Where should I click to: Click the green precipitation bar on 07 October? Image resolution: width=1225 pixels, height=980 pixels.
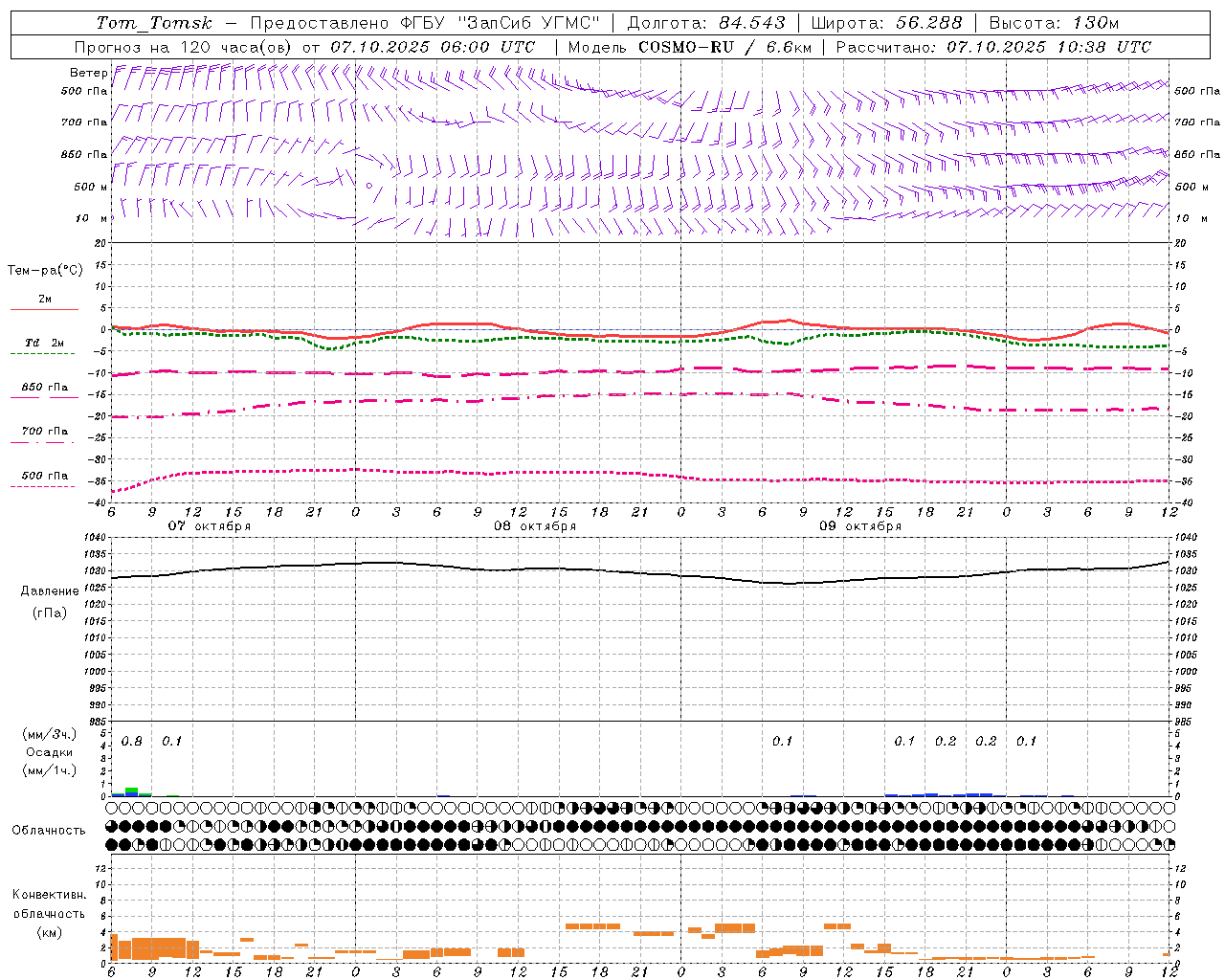tap(132, 790)
